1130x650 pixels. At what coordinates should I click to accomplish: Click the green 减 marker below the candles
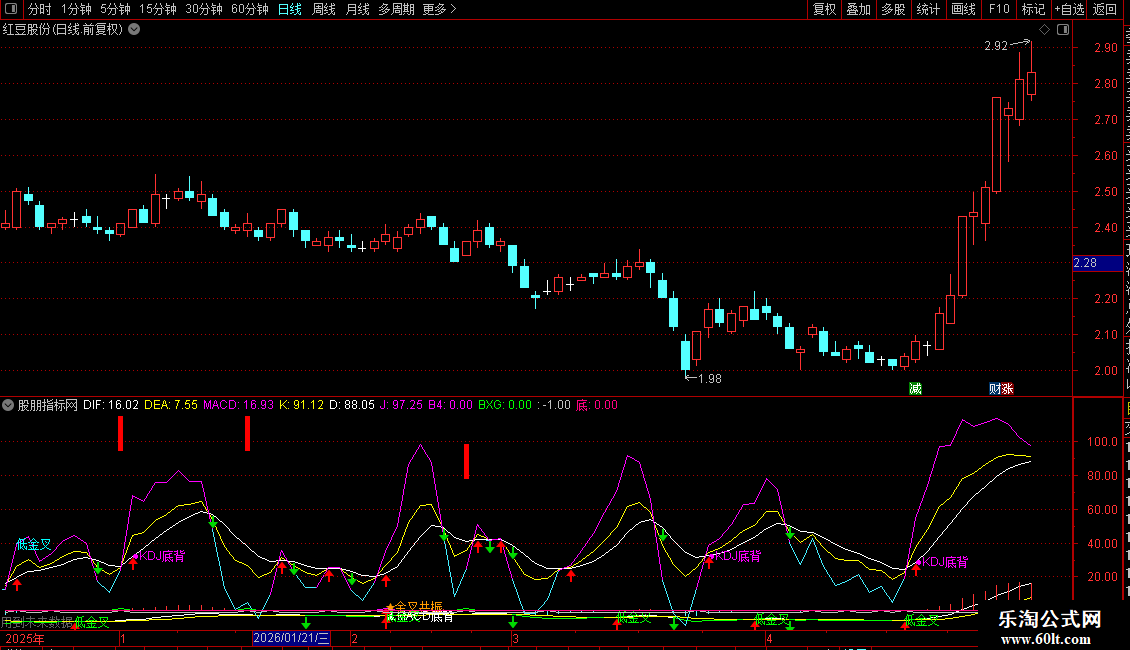pos(915,389)
